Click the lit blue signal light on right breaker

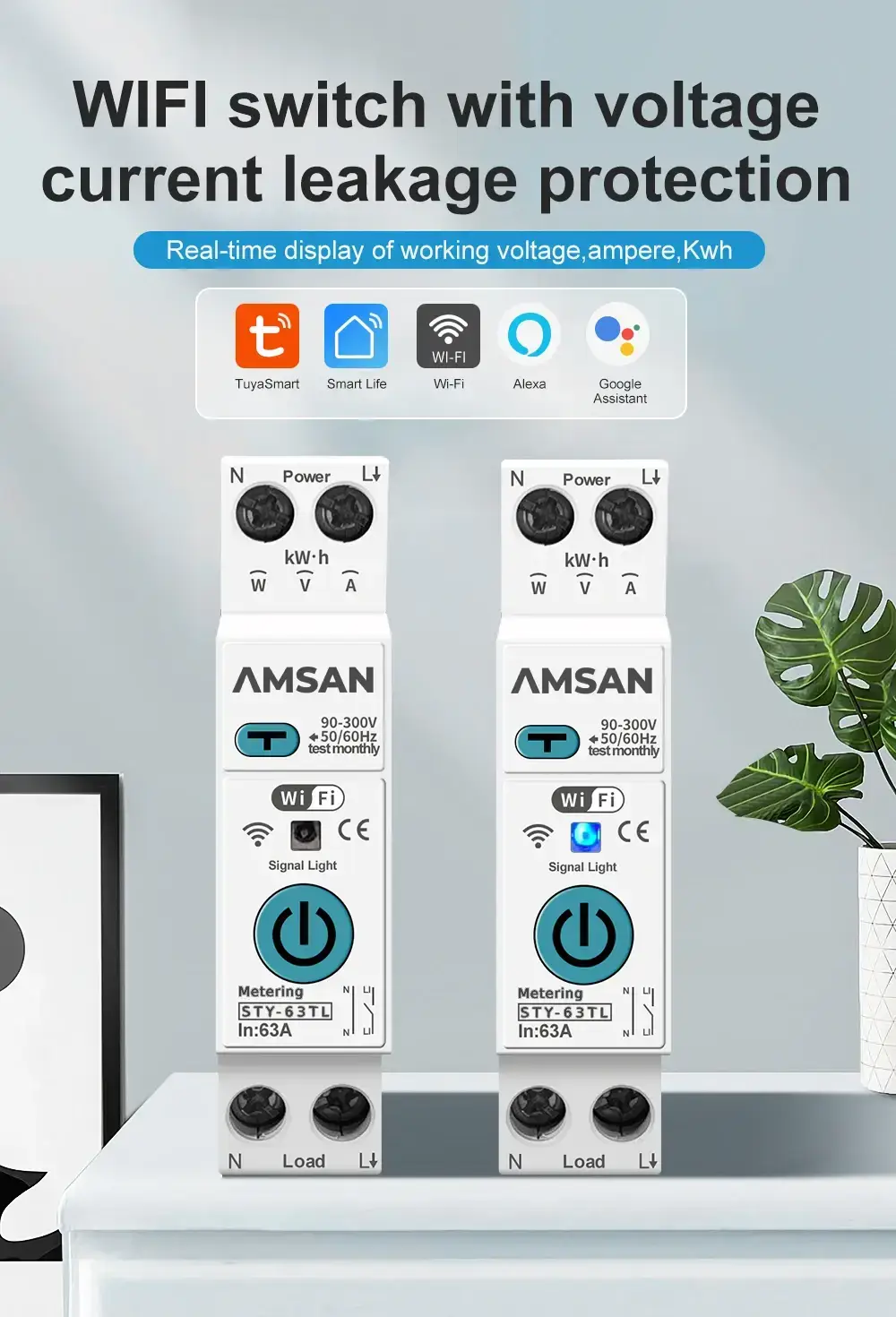pos(586,837)
